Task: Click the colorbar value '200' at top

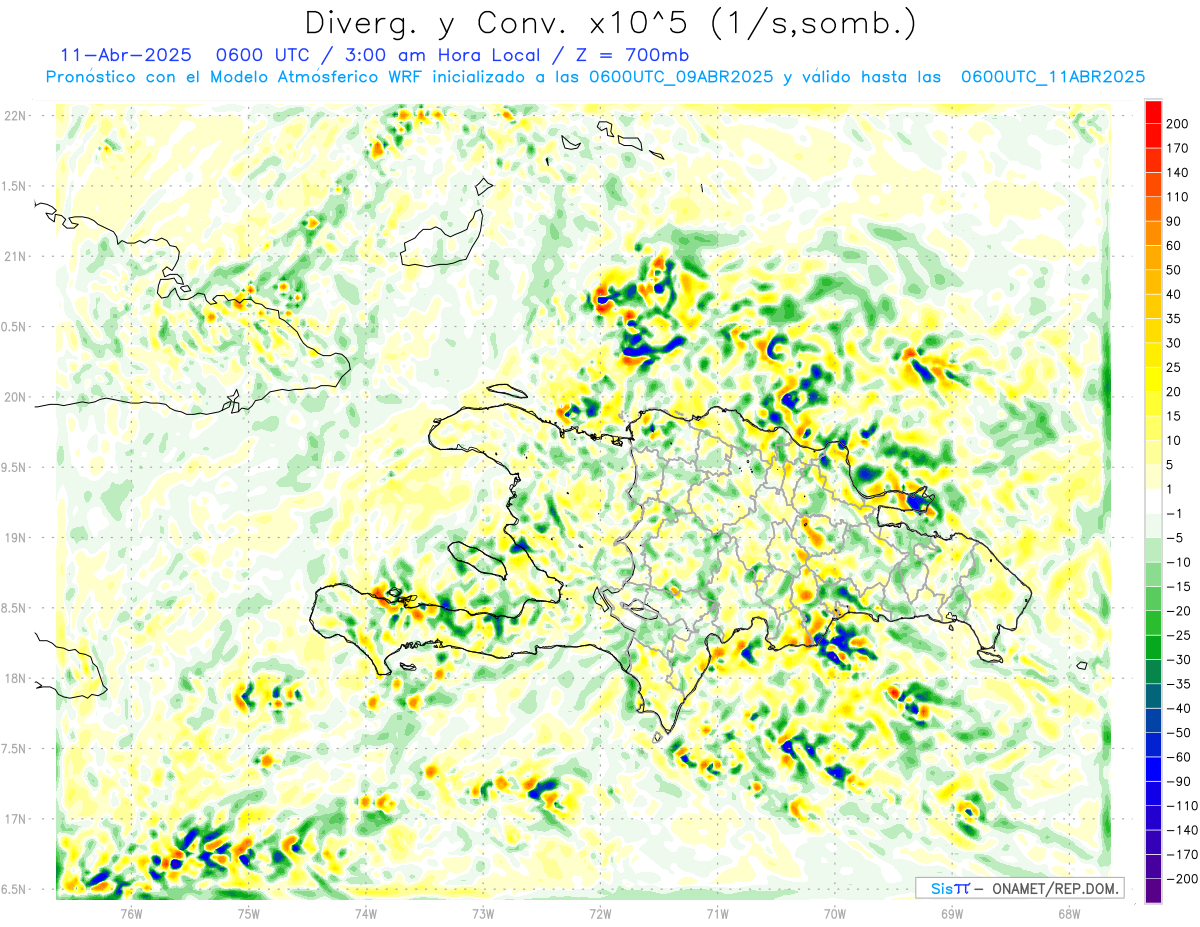Action: click(x=1178, y=124)
